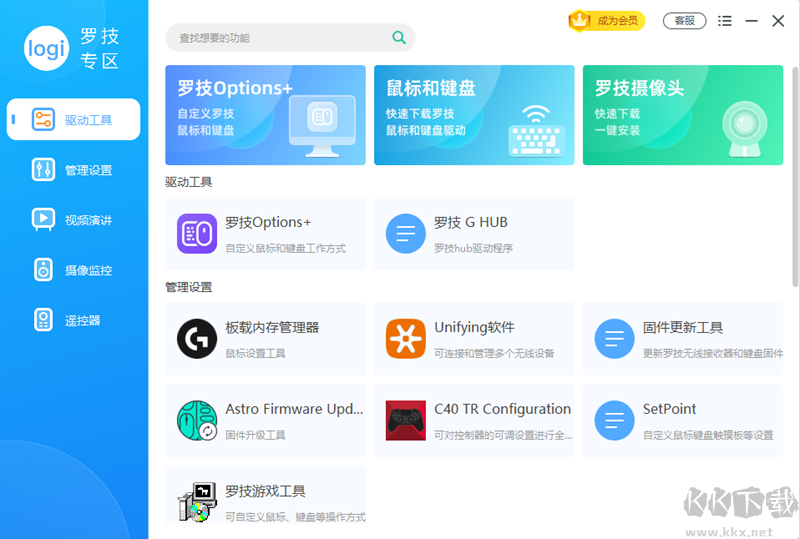Click the crown icon beside 成为会员

point(580,20)
